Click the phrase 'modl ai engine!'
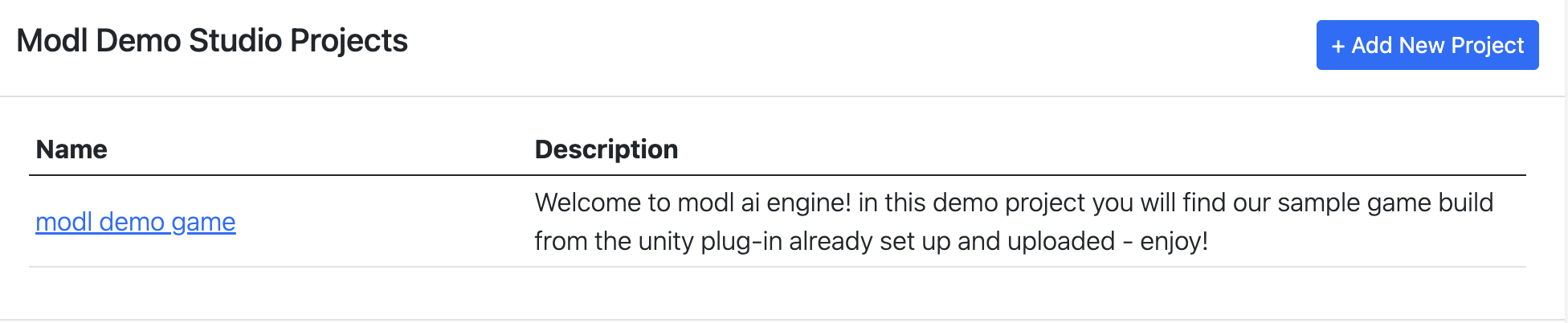 point(763,202)
